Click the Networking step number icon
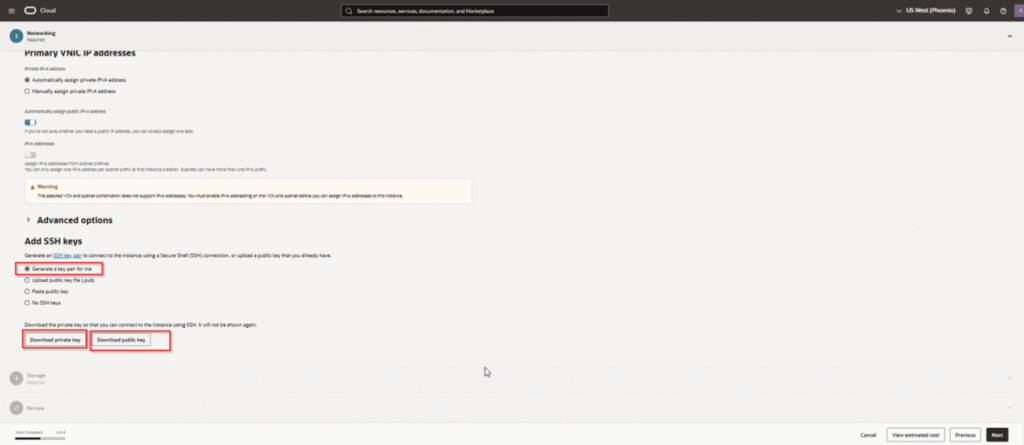Screen dimensions: 1024x445 tap(15, 36)
